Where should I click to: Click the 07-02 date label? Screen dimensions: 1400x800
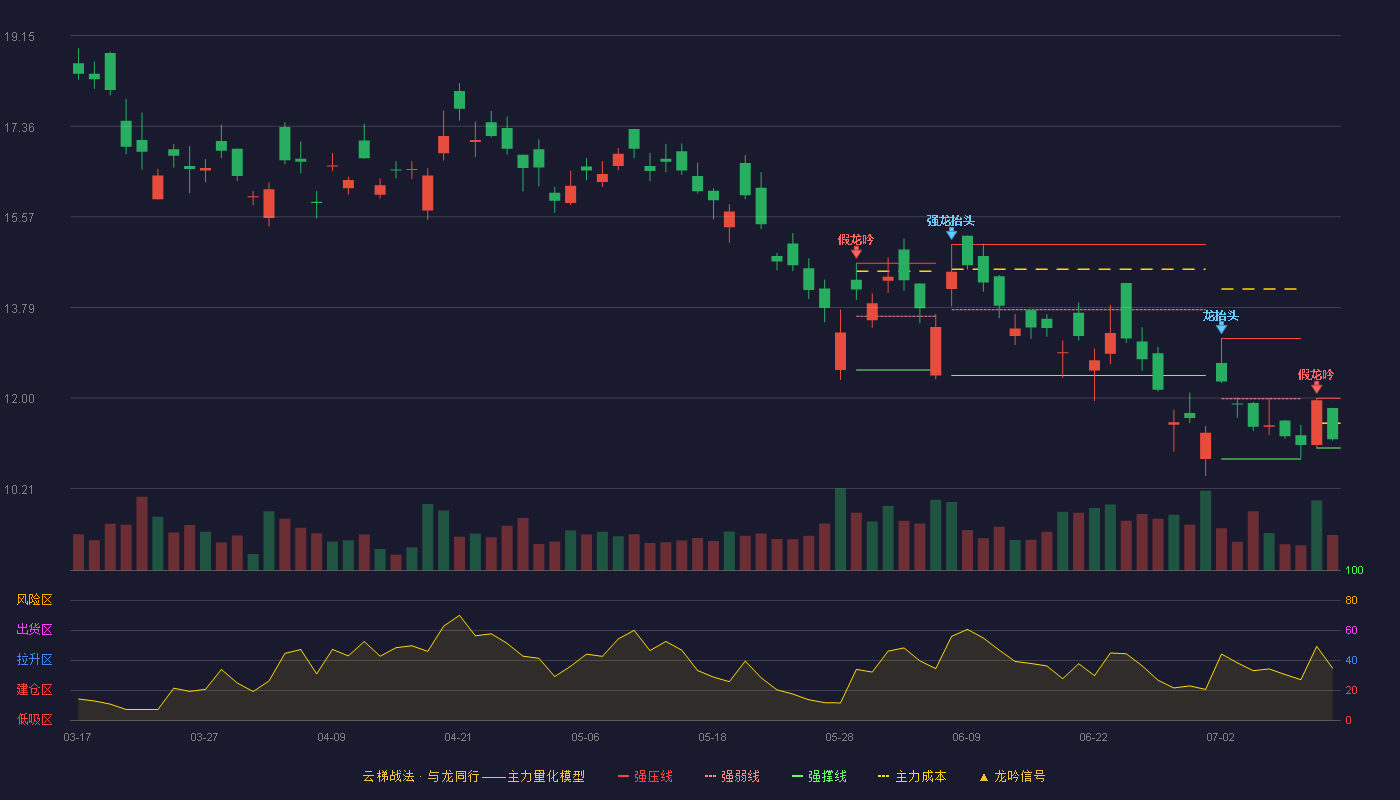(1220, 737)
